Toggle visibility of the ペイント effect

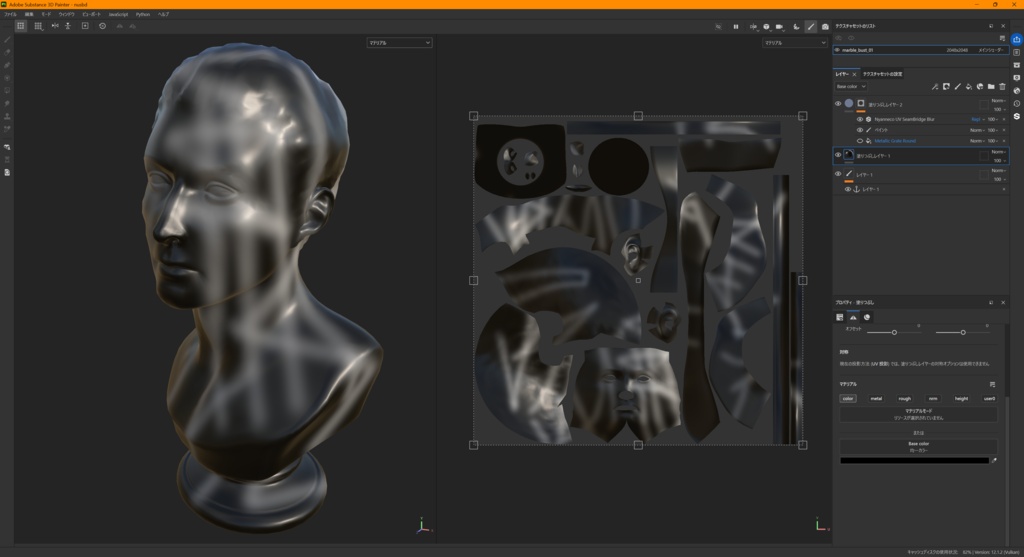coord(859,130)
